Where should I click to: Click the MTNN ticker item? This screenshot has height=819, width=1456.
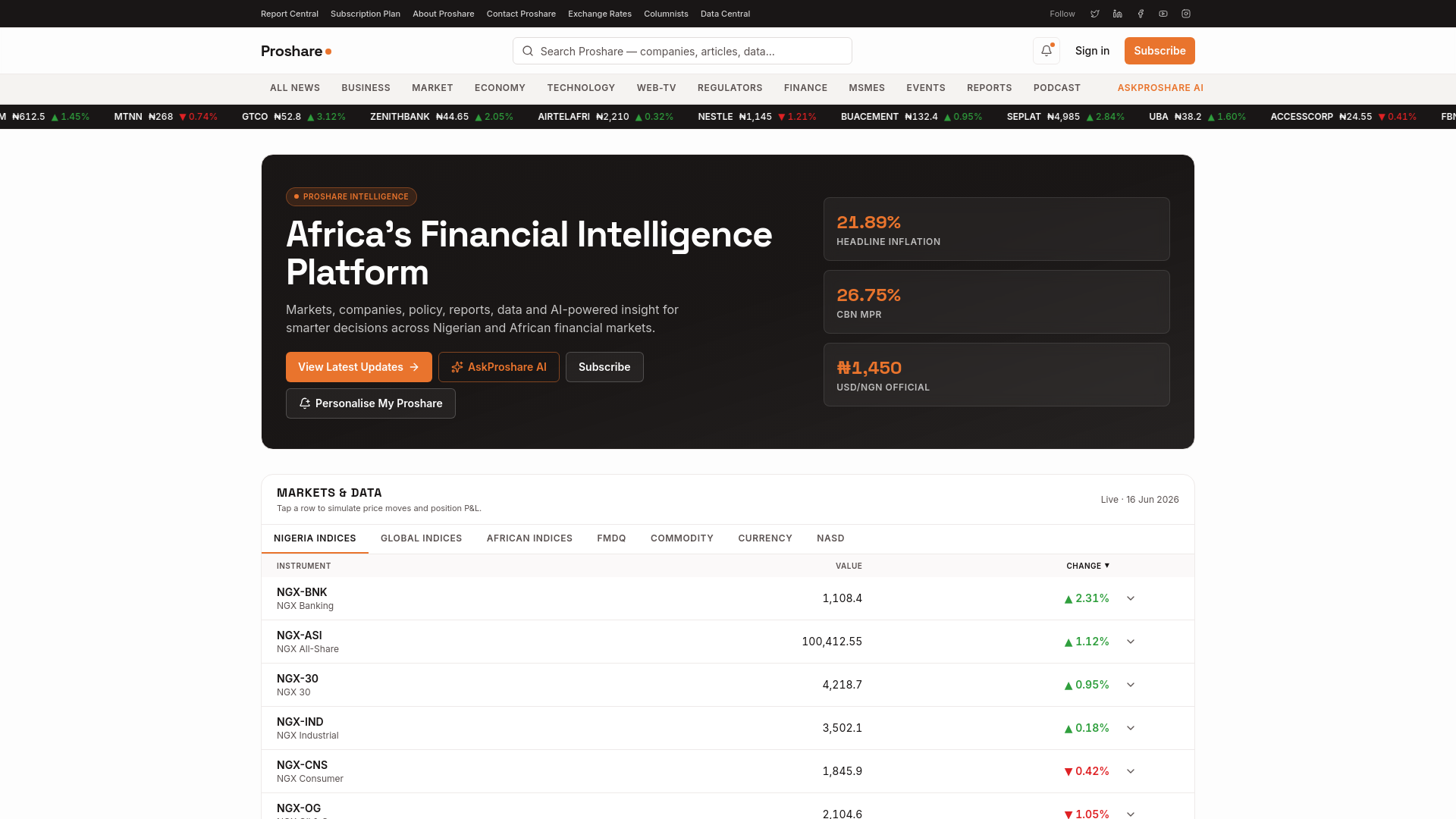pos(165,117)
